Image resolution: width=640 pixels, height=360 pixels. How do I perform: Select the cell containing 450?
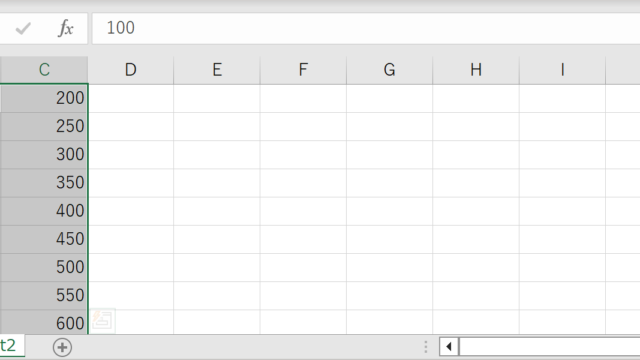[x=44, y=239]
